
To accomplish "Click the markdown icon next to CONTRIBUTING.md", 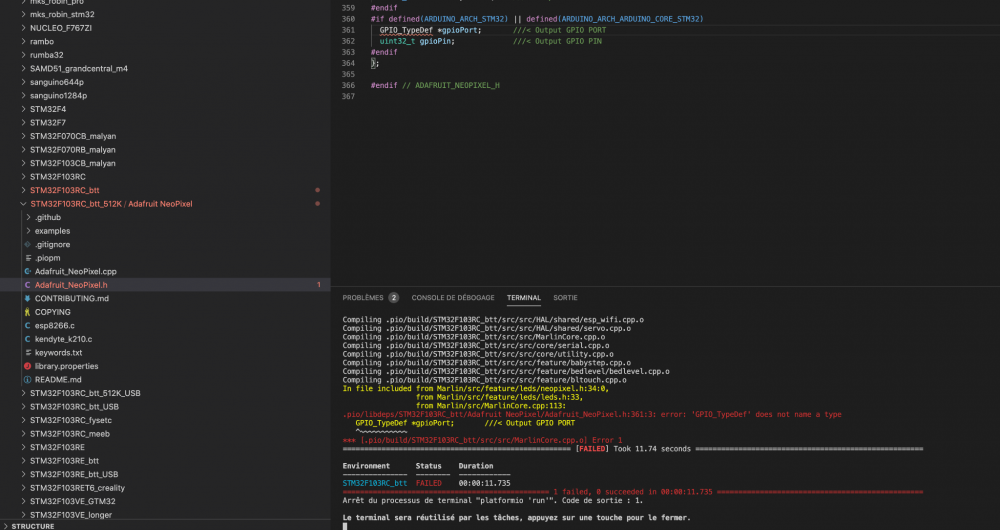I will pos(27,298).
